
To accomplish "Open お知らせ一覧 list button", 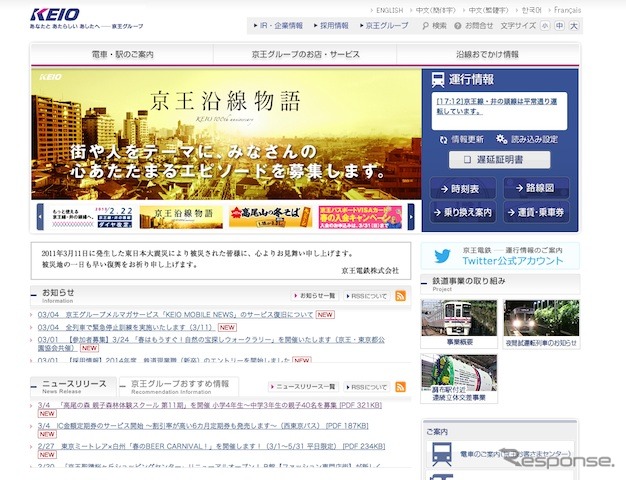I will [x=315, y=296].
